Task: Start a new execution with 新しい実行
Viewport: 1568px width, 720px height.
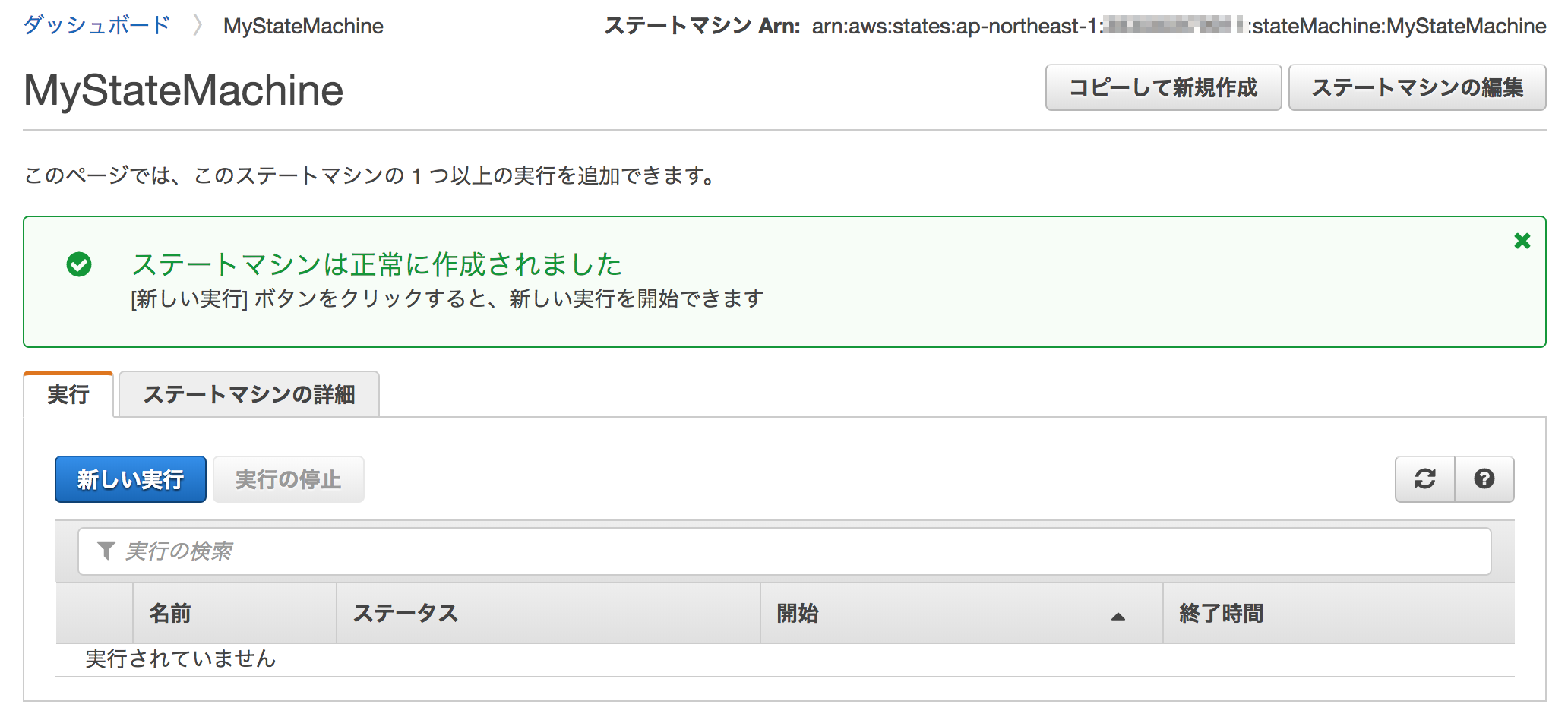Action: click(x=131, y=479)
